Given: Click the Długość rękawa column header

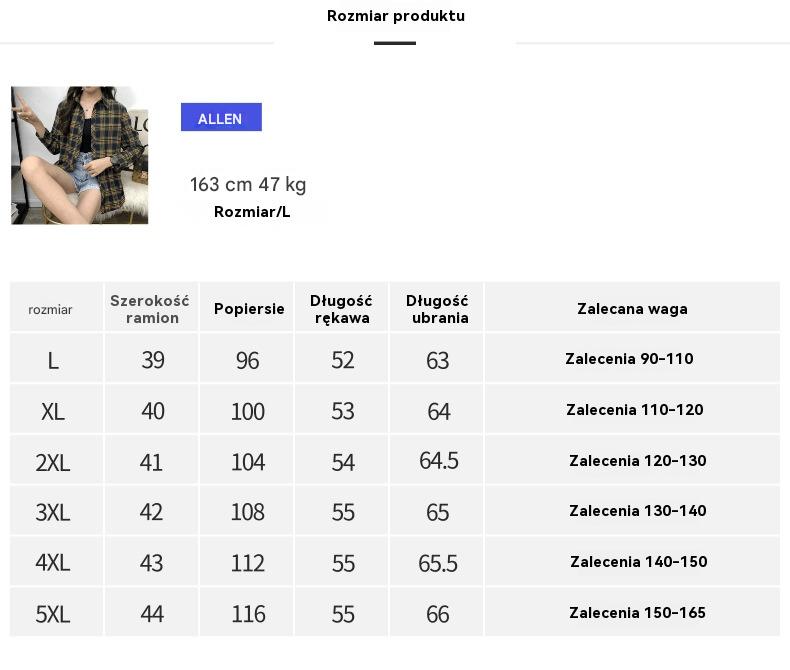Looking at the screenshot, I should coord(342,309).
